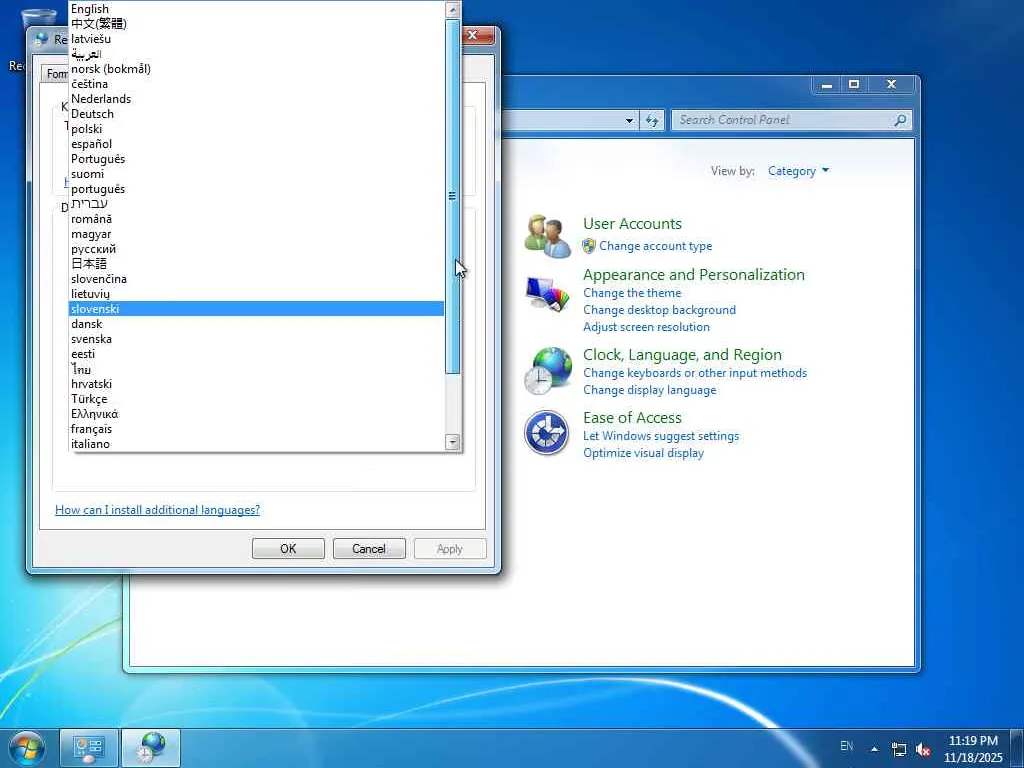This screenshot has height=768, width=1024.
Task: Open Change account type link
Action: [x=656, y=246]
